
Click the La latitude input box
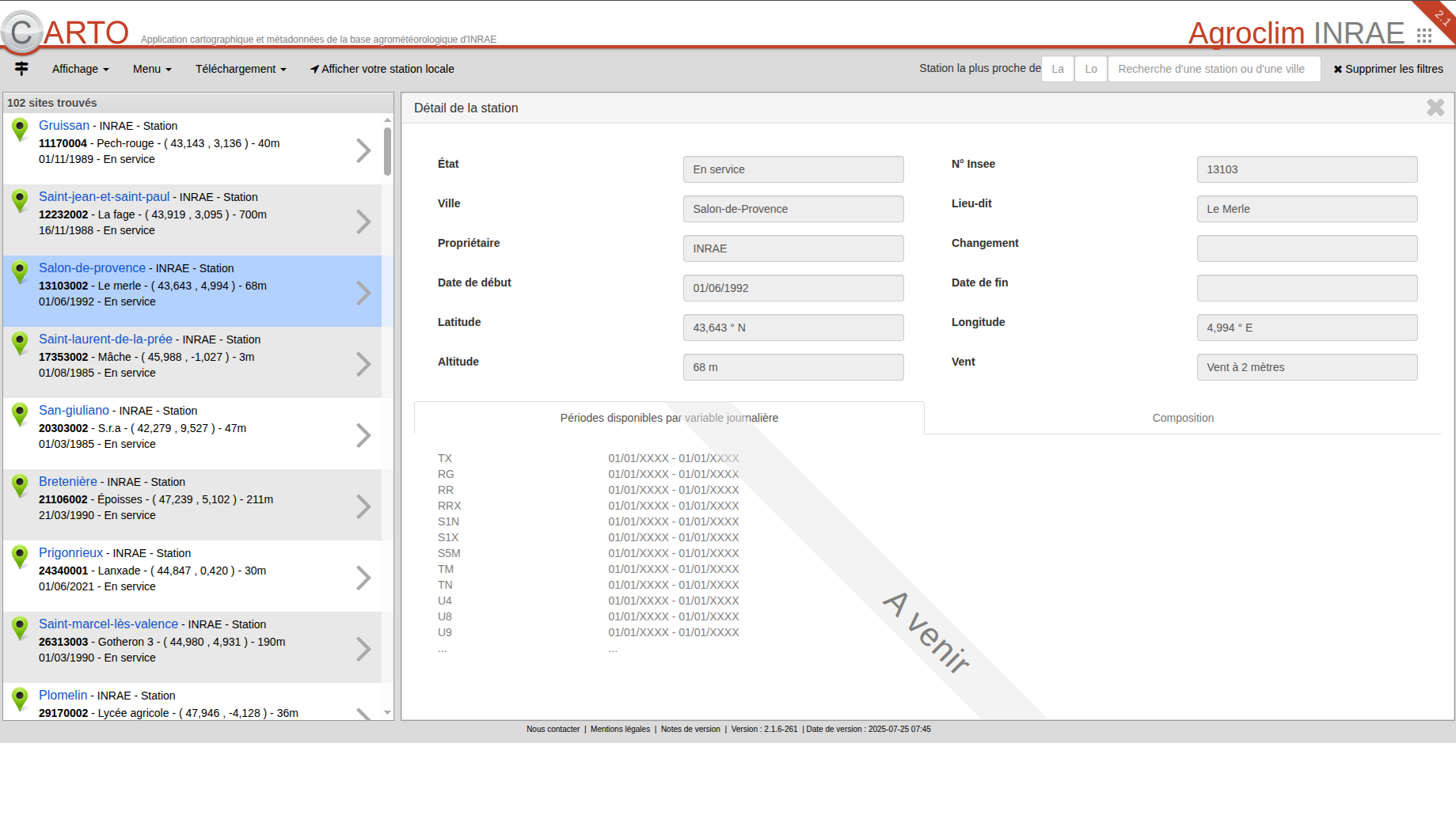point(1057,69)
